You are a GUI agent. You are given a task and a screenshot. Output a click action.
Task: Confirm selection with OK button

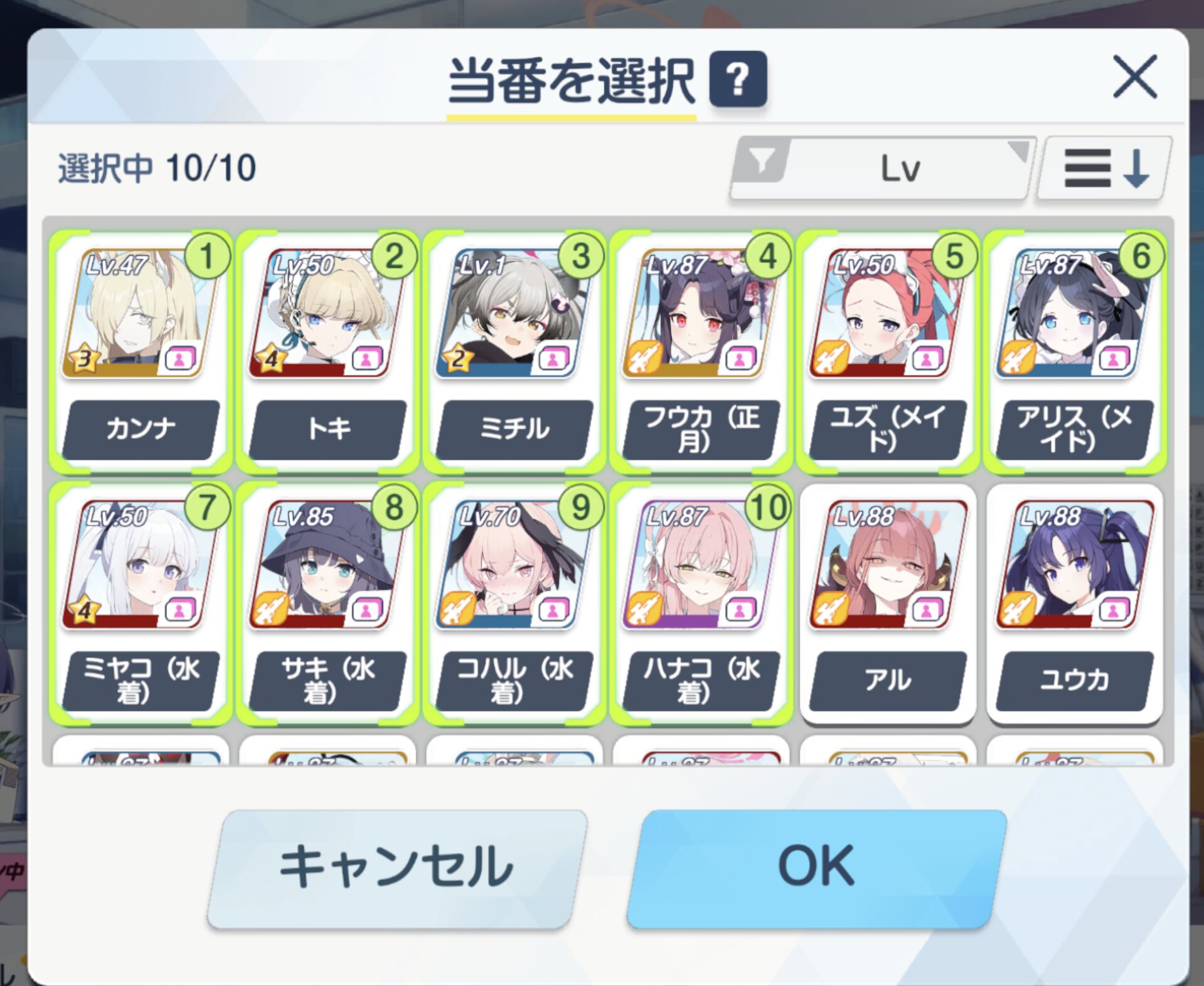coord(816,868)
